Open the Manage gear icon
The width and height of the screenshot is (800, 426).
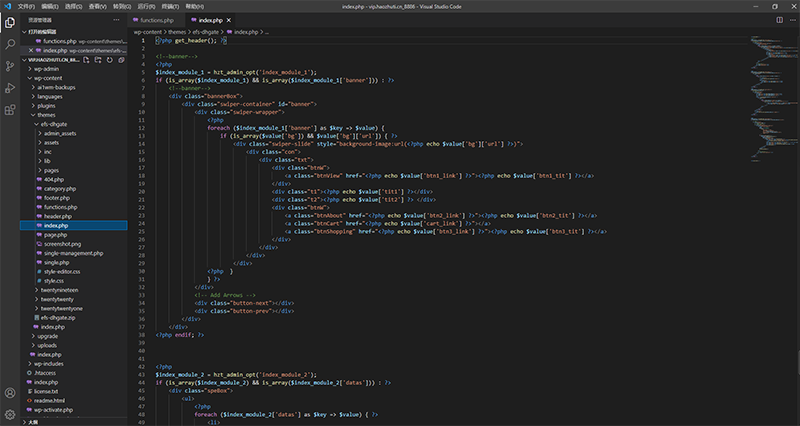tap(10, 414)
